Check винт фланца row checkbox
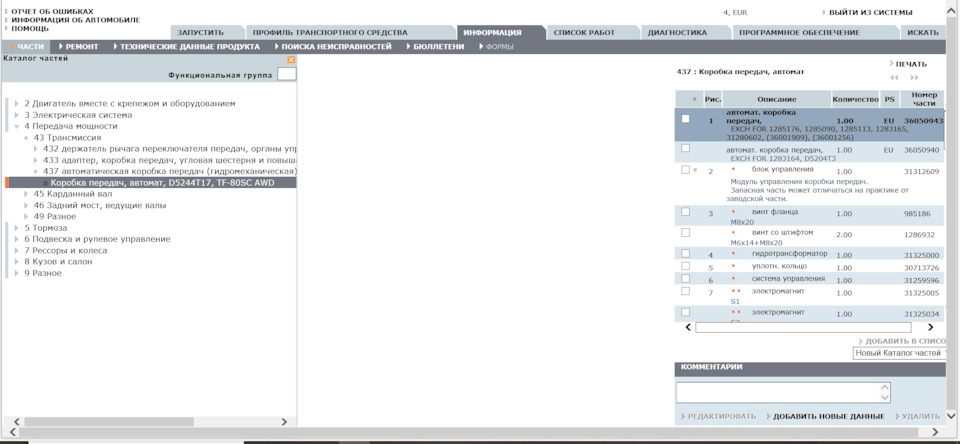The image size is (960, 444). [686, 211]
